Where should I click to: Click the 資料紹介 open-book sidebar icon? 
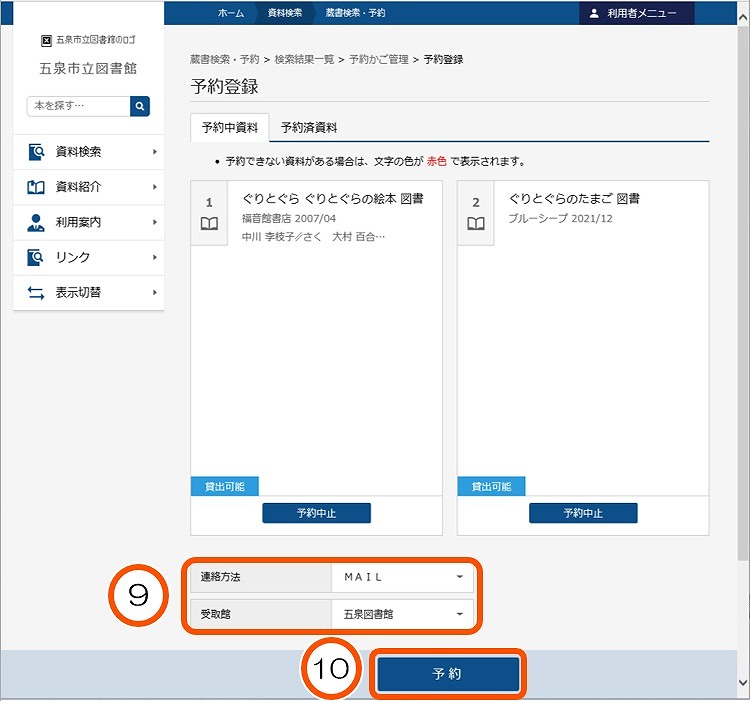pyautogui.click(x=36, y=187)
